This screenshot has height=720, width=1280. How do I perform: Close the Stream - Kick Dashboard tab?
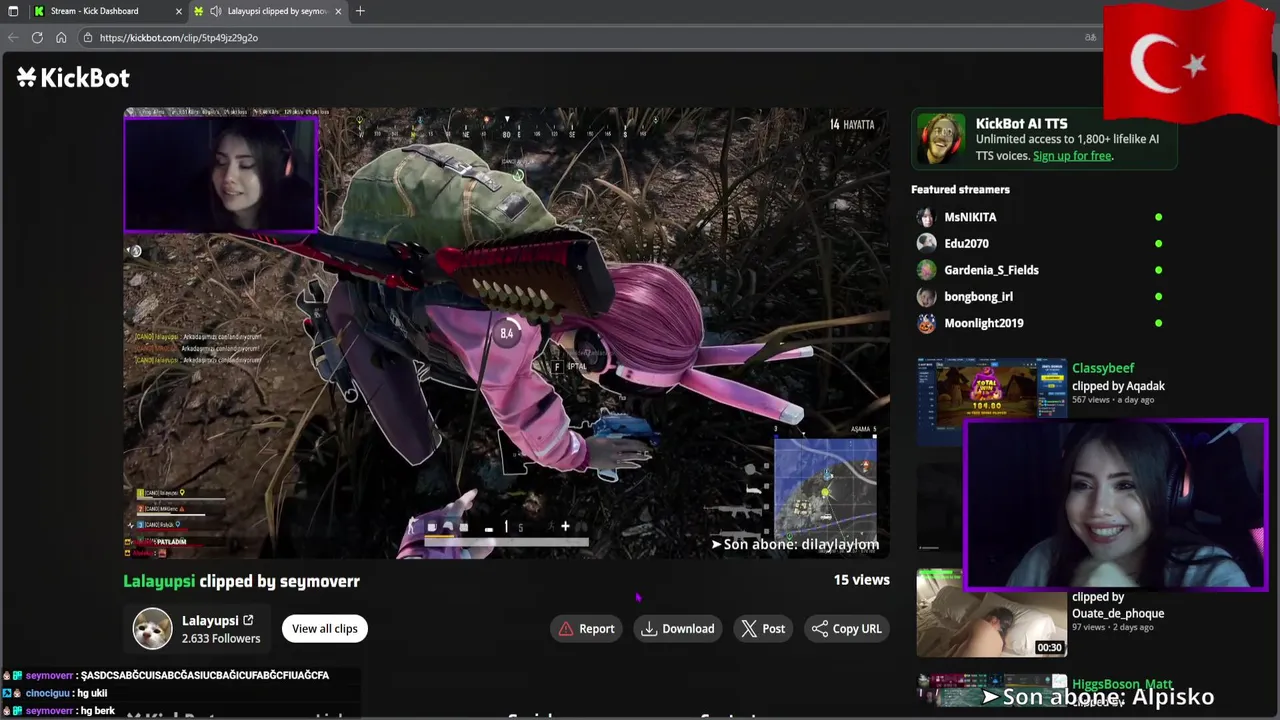tap(179, 11)
